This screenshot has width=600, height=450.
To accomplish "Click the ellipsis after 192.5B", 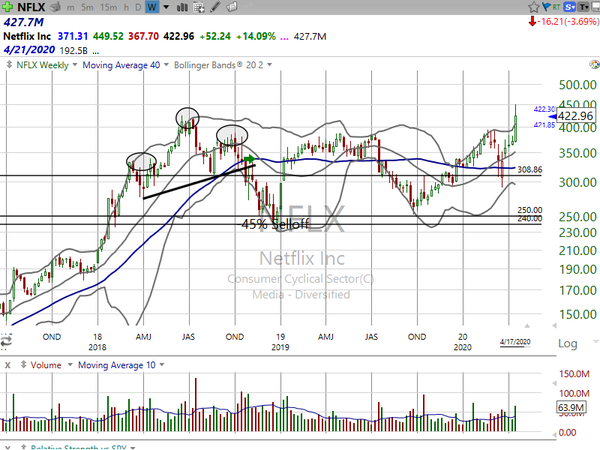I will click(96, 52).
